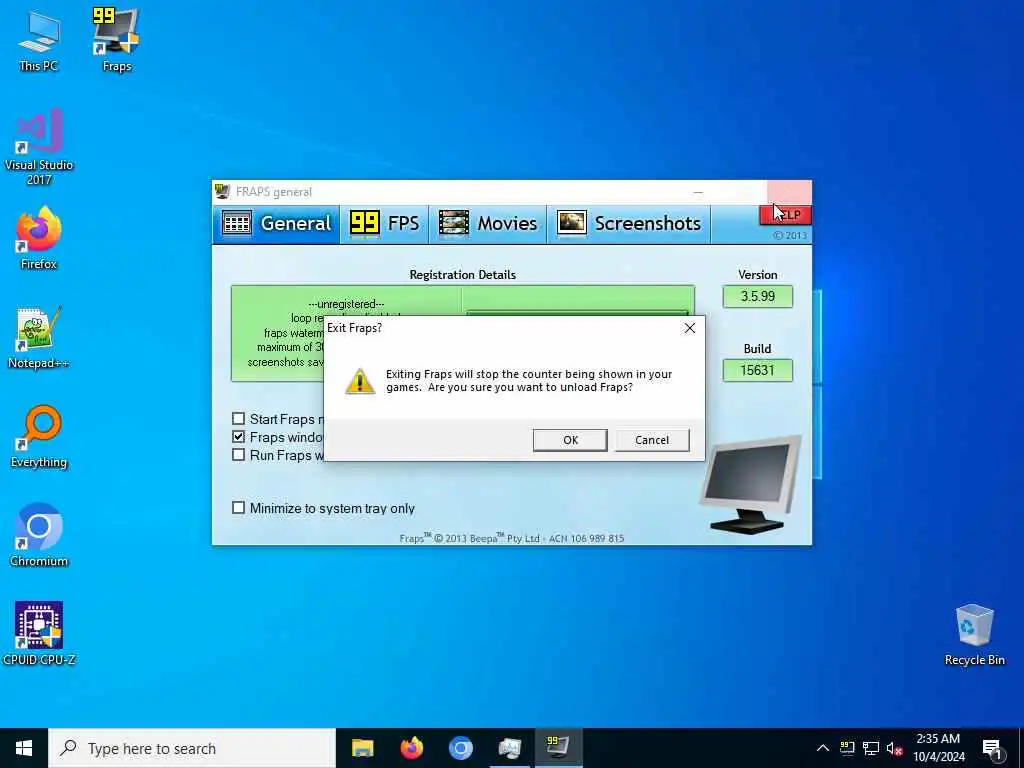Select the Firefox desktop shortcut
The height and width of the screenshot is (768, 1024).
click(x=39, y=238)
